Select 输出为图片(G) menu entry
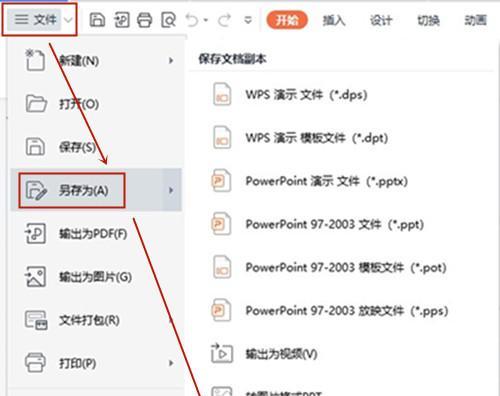 click(97, 277)
